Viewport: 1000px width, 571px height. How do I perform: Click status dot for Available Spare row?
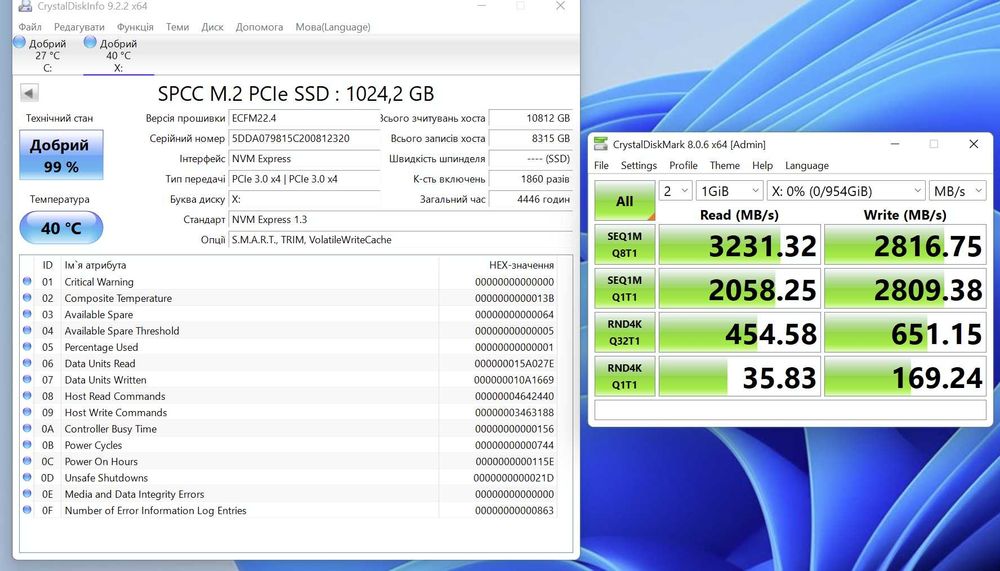coord(27,314)
